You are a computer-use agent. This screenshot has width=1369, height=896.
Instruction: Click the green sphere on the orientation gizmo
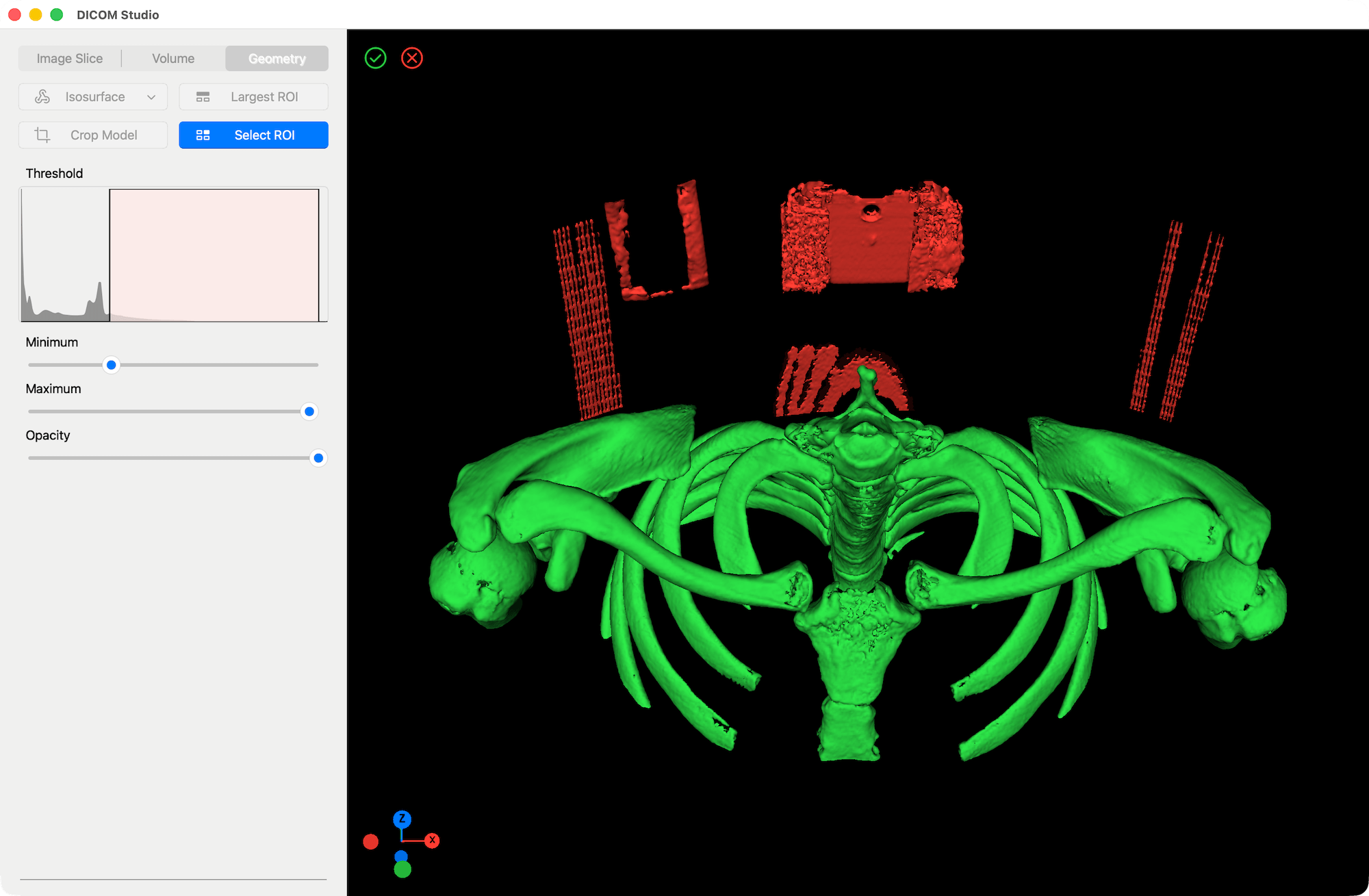[403, 871]
